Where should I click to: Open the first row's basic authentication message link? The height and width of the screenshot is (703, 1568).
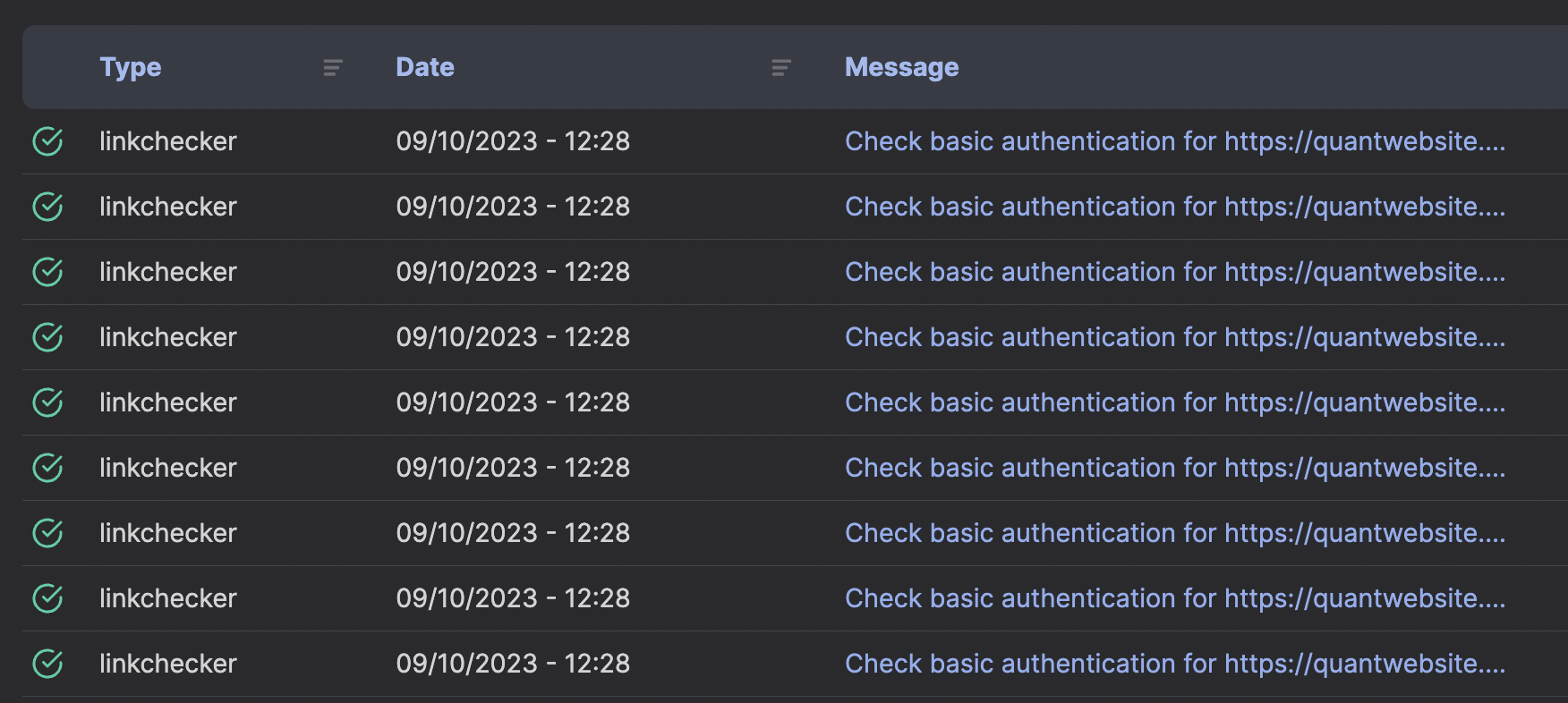pos(1174,141)
